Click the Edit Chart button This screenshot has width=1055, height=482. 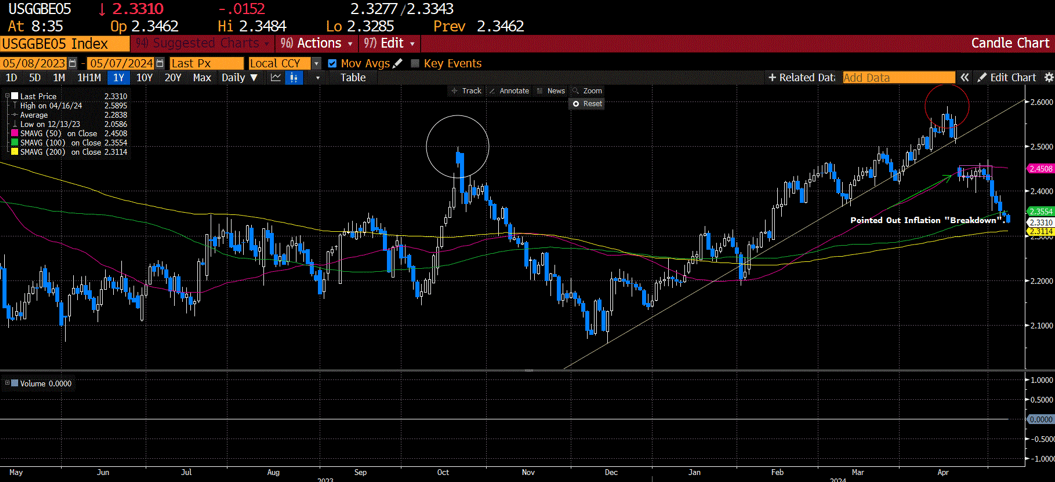click(x=1006, y=78)
